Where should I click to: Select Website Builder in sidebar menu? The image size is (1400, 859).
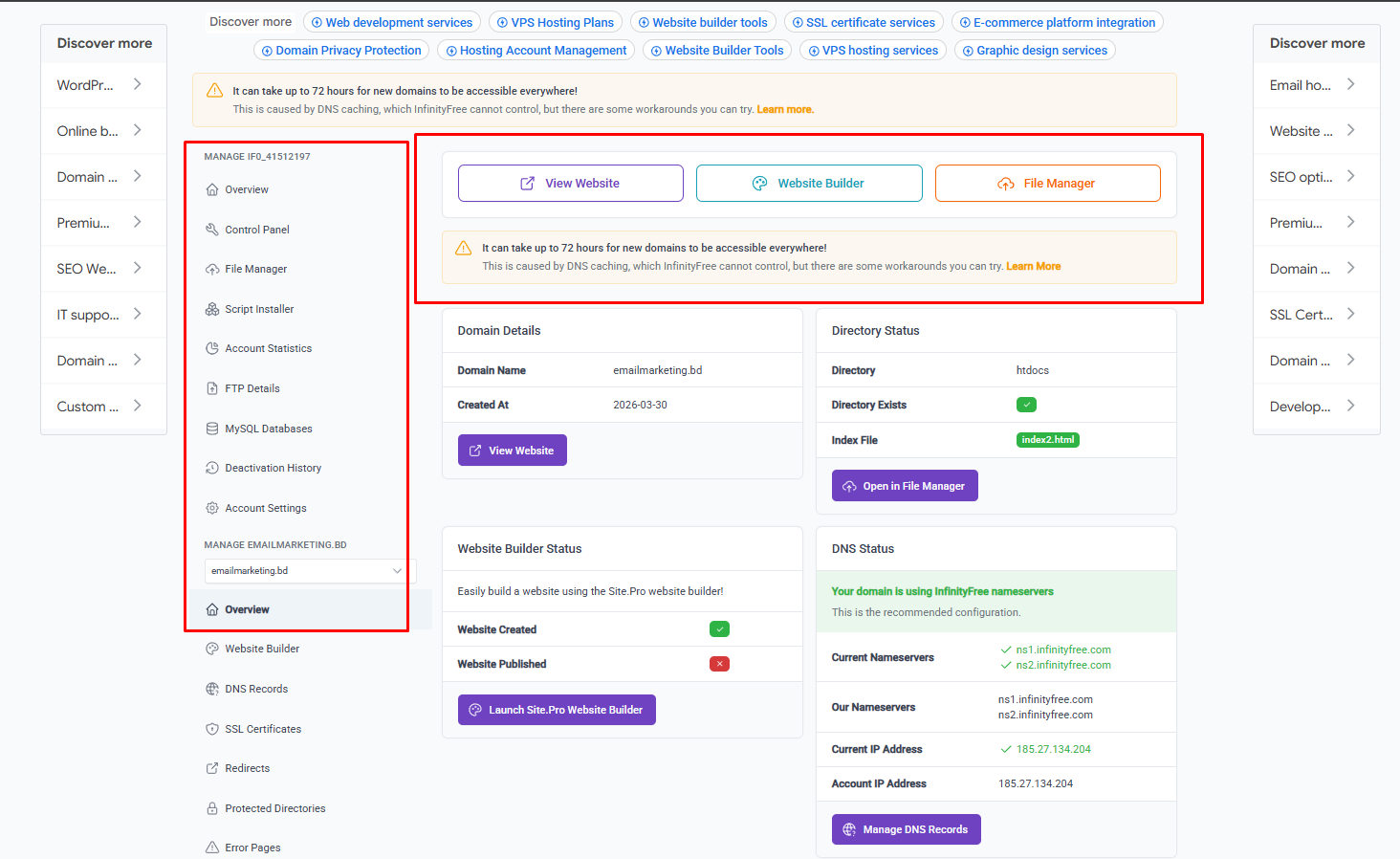click(262, 649)
